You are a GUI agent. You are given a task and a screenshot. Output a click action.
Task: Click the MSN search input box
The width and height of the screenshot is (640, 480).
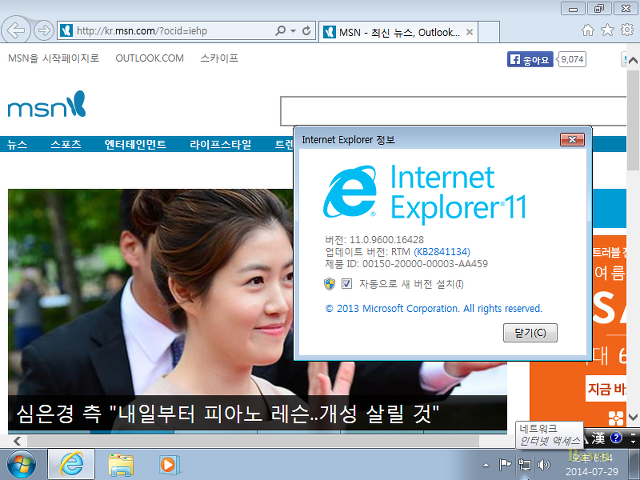[x=453, y=111]
